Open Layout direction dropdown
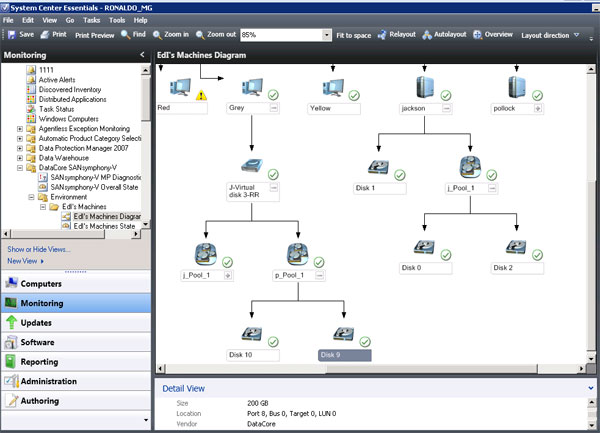 [550, 35]
